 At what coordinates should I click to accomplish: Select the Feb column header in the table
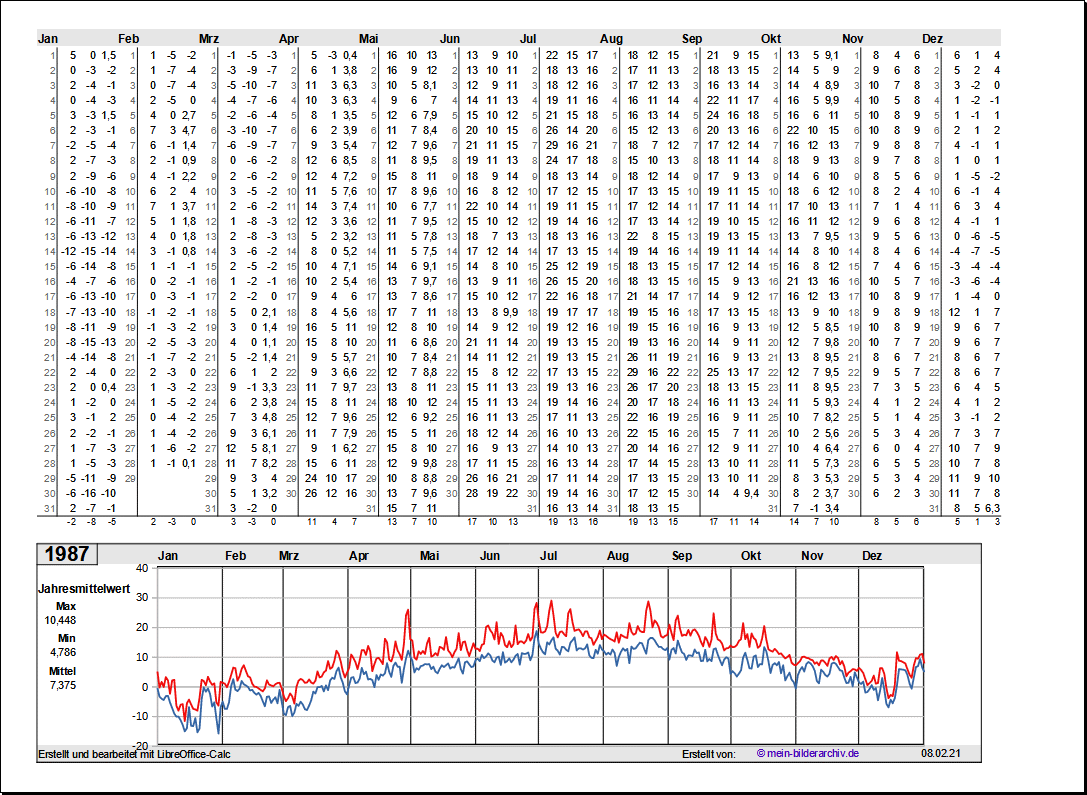click(129, 39)
